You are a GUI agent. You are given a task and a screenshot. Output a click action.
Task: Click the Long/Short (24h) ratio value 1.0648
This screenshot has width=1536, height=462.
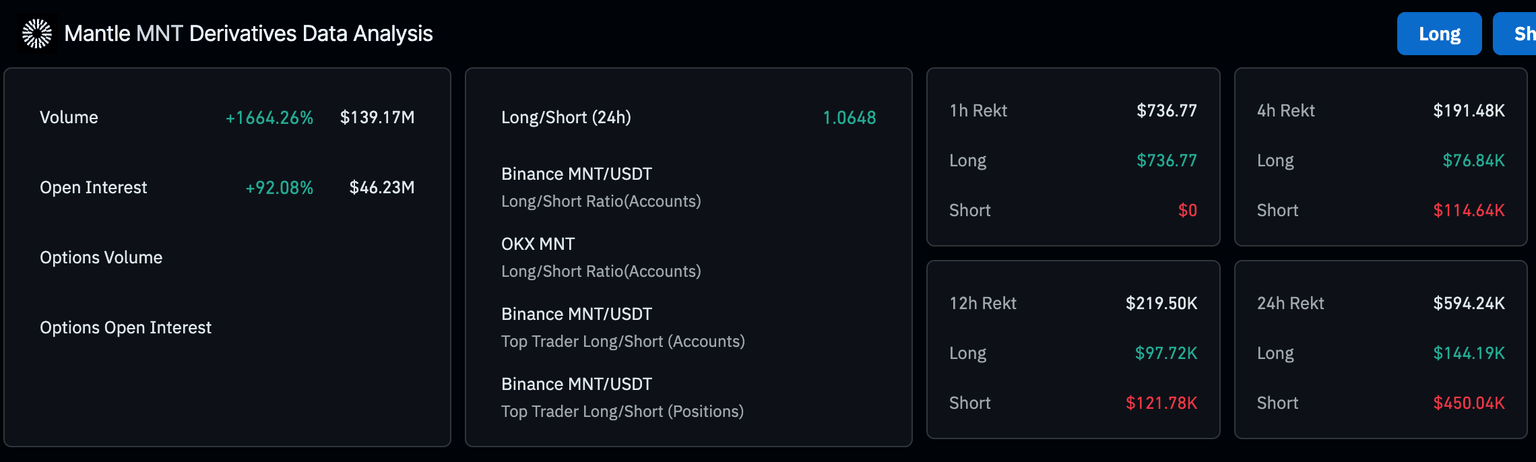[x=849, y=118]
